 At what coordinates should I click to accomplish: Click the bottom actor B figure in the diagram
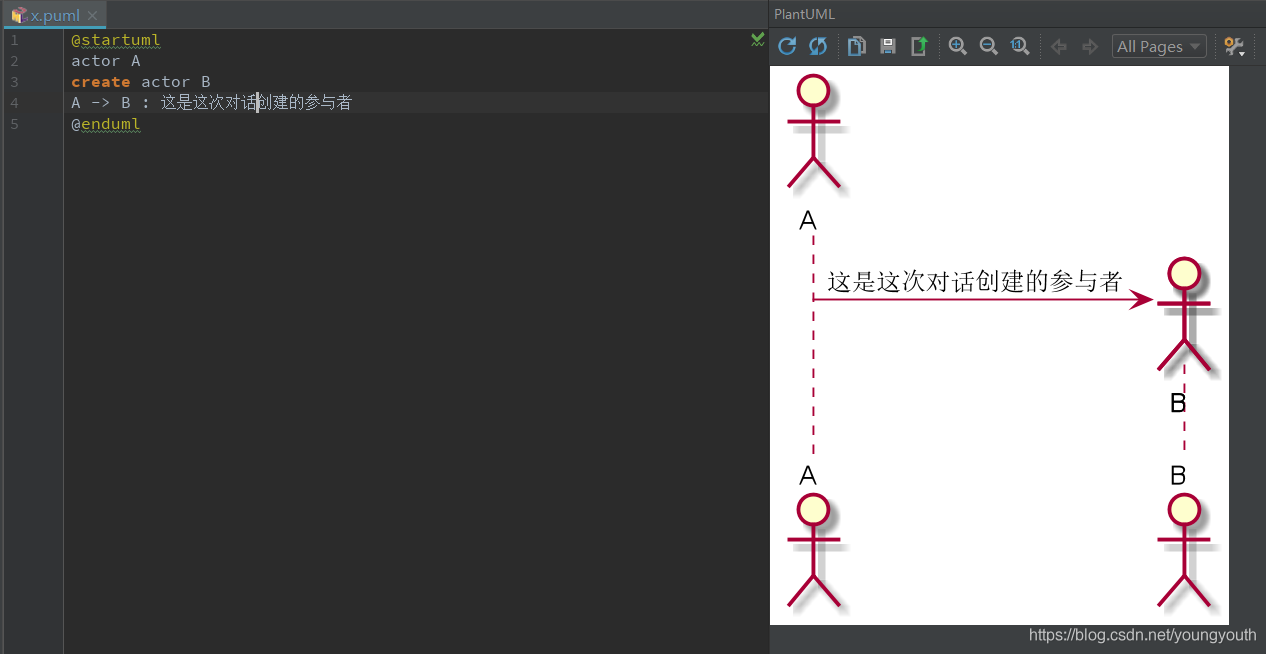point(1184,550)
